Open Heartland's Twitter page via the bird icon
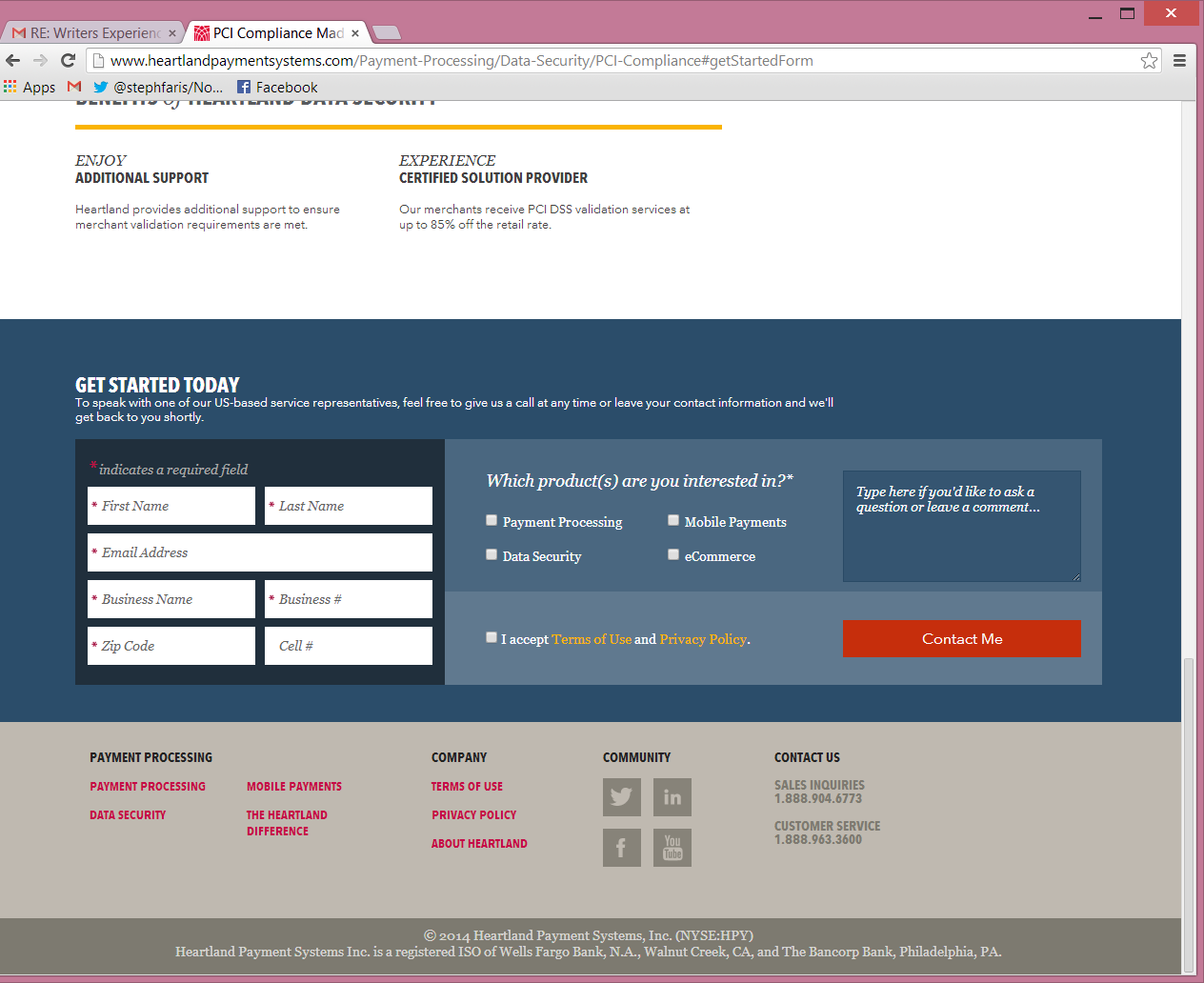Screen dimensions: 1204x983 pos(621,796)
